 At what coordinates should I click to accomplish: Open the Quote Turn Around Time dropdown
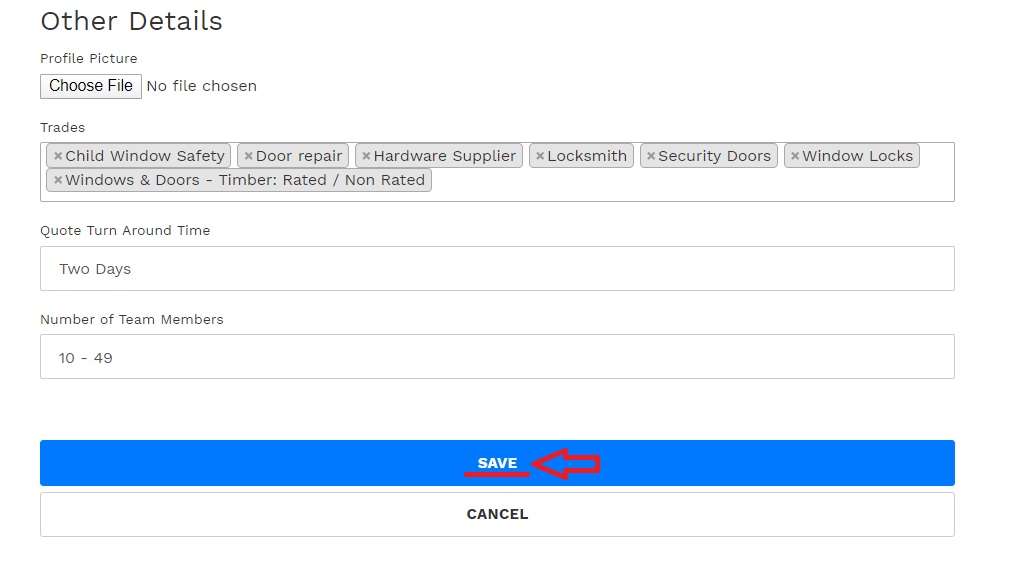pos(497,269)
